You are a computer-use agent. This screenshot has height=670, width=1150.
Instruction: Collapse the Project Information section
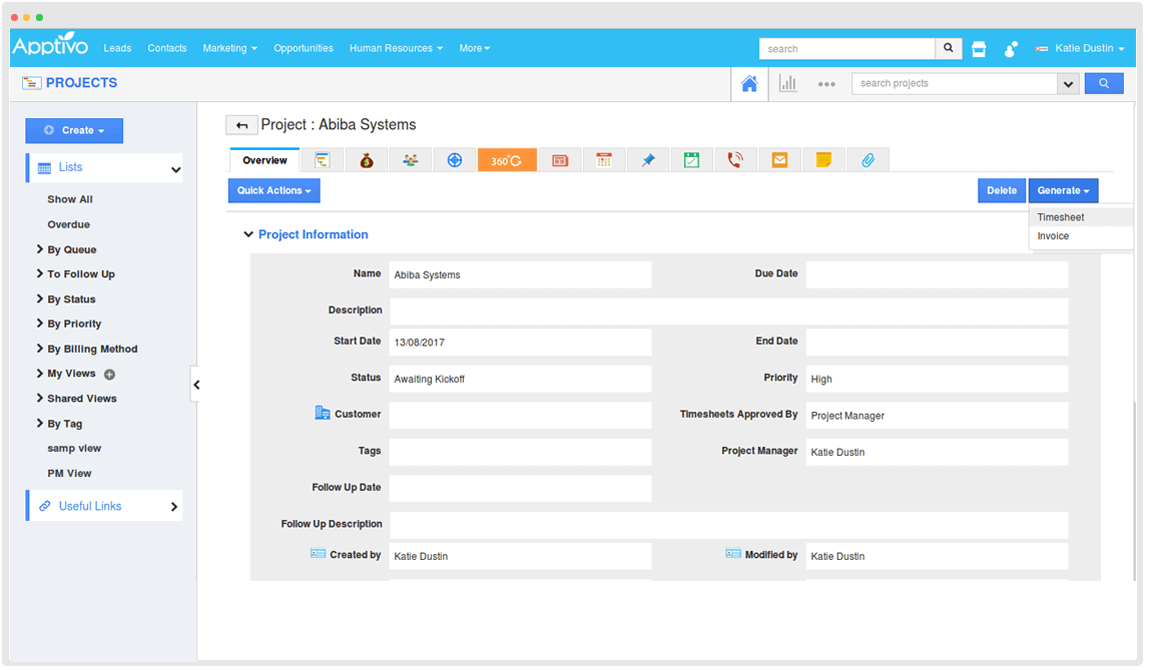tap(249, 235)
